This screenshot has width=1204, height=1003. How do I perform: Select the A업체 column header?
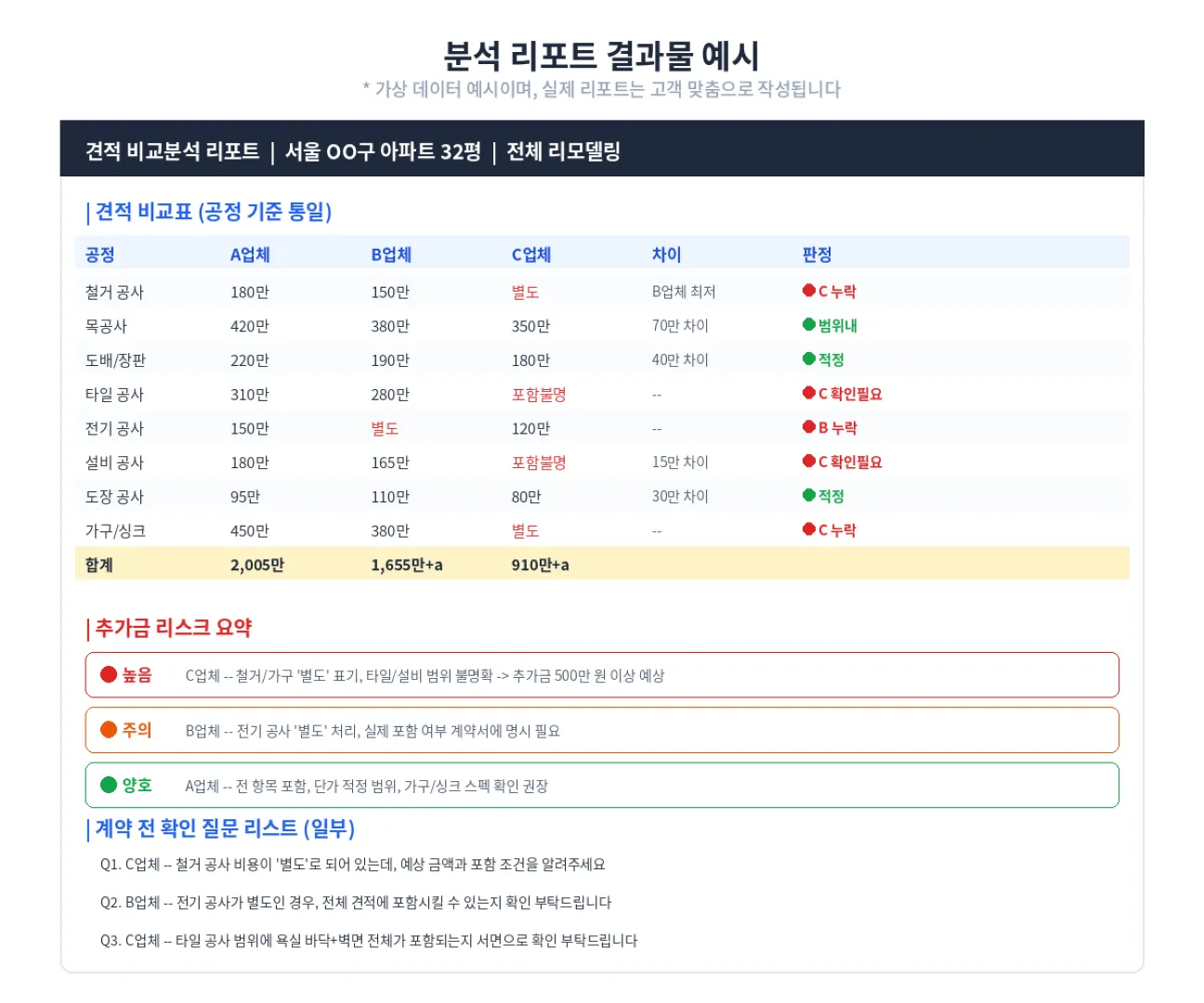[248, 254]
